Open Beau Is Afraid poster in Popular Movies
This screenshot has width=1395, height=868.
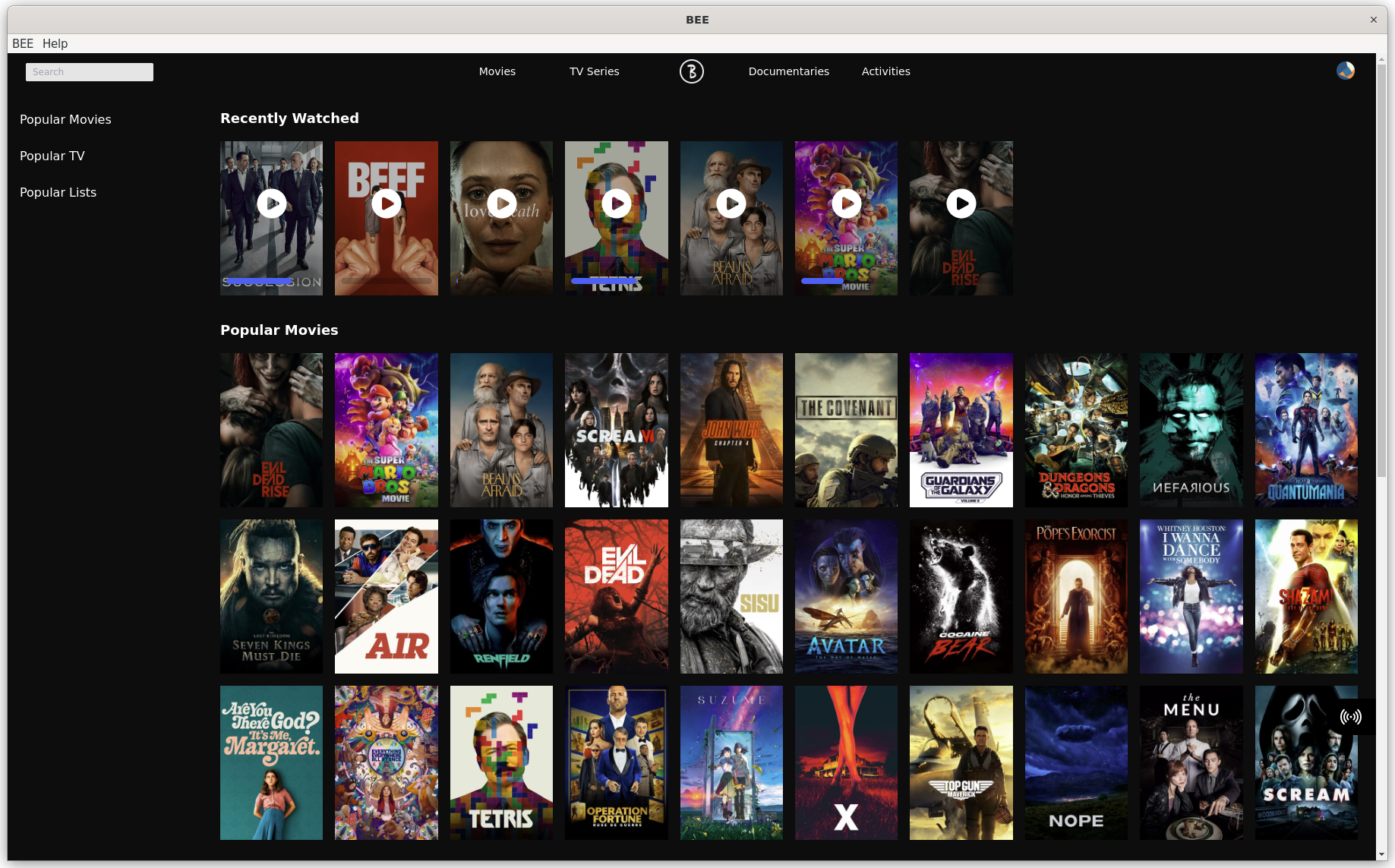point(501,430)
